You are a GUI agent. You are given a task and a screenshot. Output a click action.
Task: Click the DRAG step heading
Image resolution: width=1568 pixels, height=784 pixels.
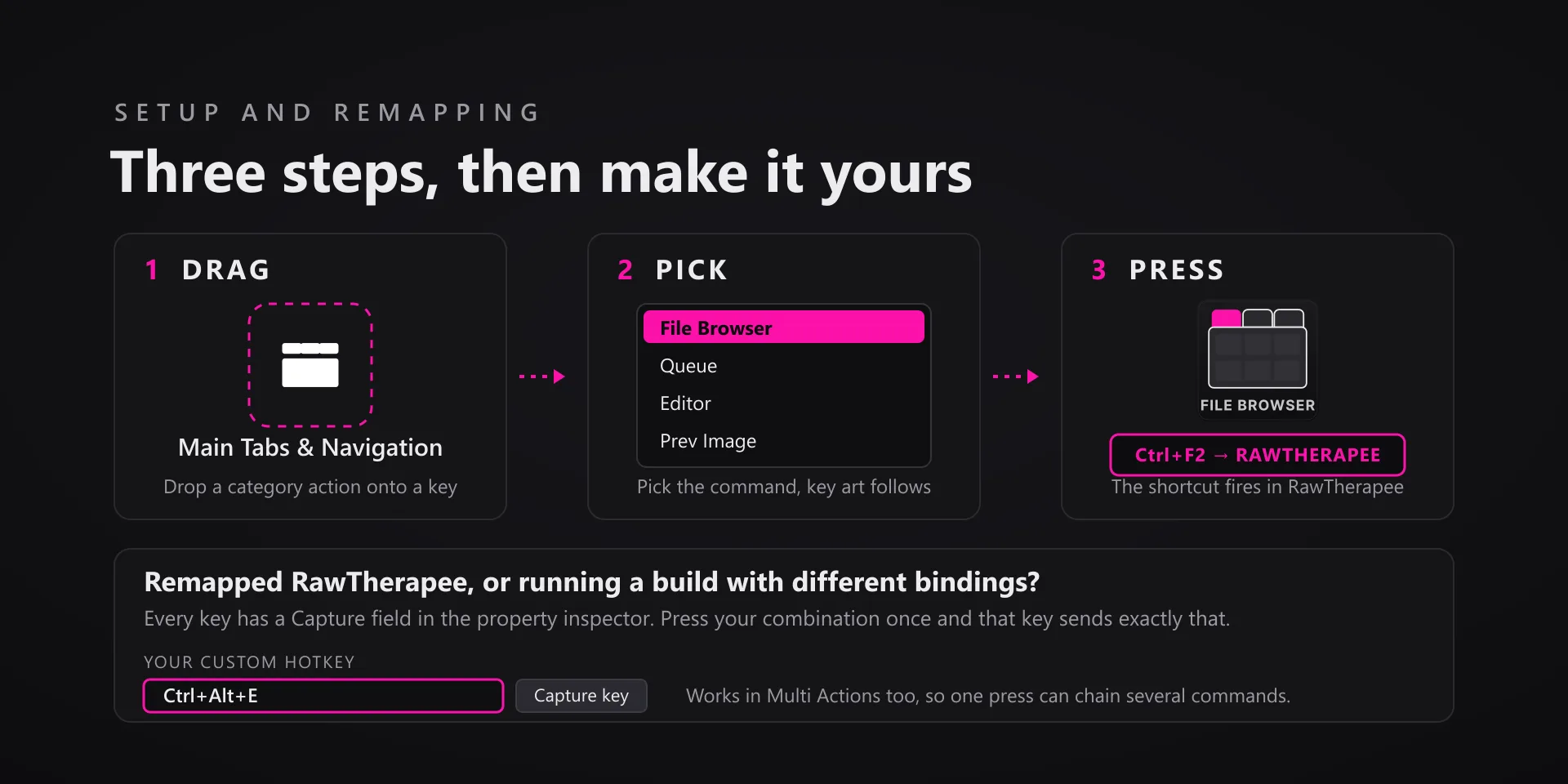[x=226, y=270]
